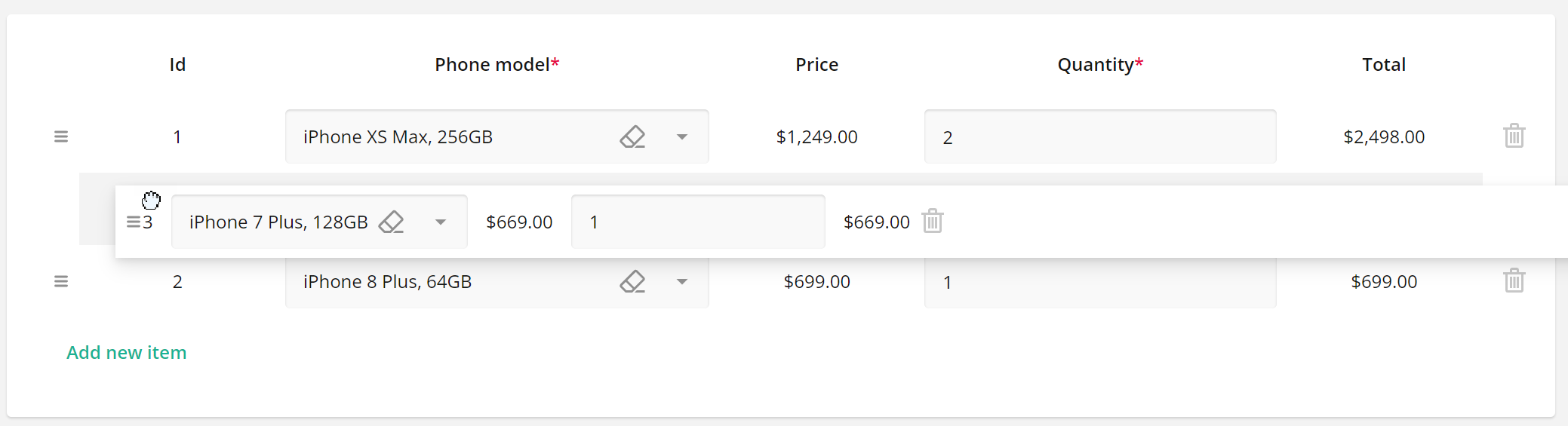The height and width of the screenshot is (426, 1568).
Task: Click drag handle of iPhone 8 Plus row
Action: pos(61,281)
